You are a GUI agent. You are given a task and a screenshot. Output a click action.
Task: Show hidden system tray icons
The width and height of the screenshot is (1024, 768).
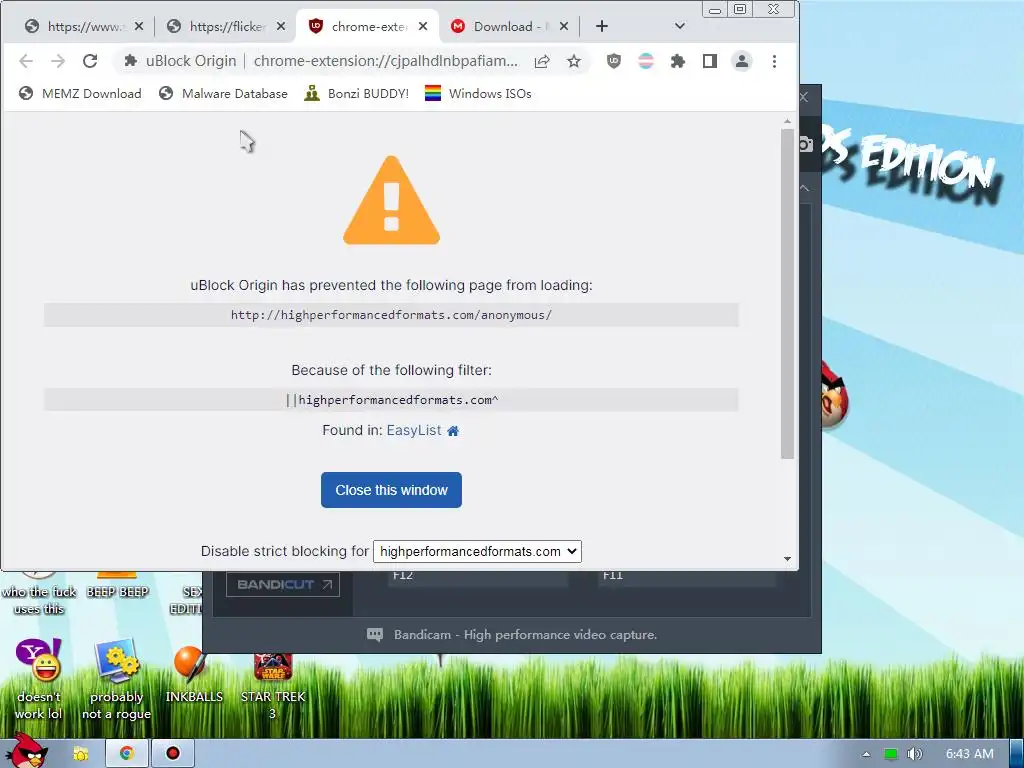coord(866,754)
